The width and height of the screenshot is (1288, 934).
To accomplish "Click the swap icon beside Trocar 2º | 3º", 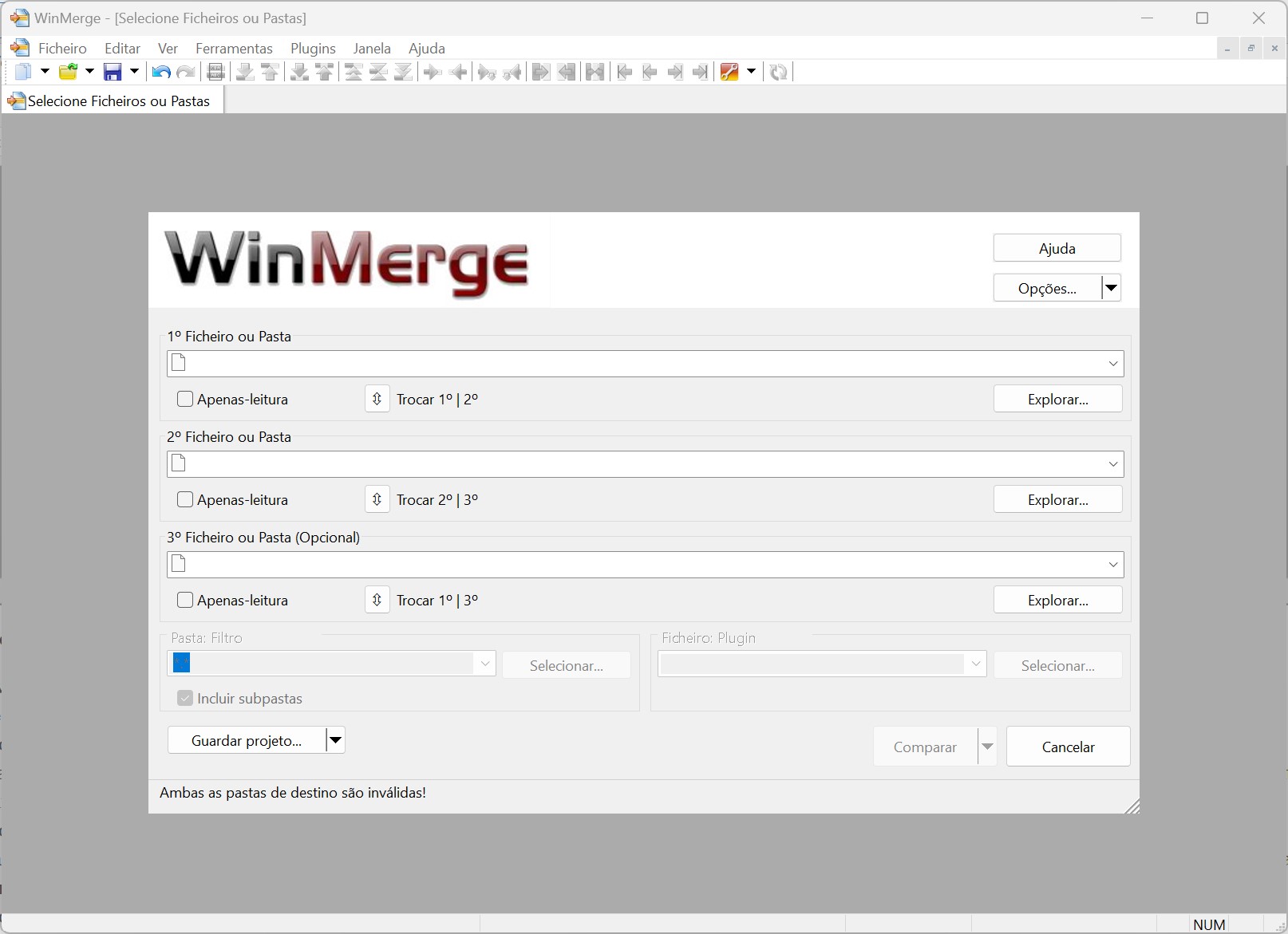I will pyautogui.click(x=377, y=499).
